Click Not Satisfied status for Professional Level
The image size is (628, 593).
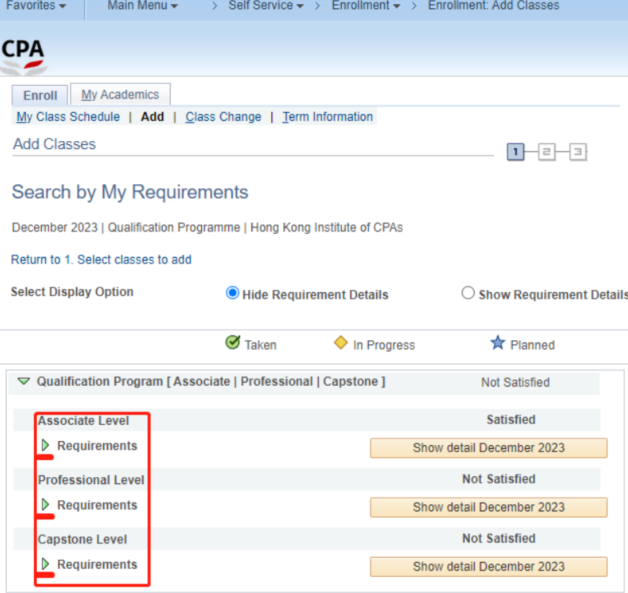[x=499, y=479]
